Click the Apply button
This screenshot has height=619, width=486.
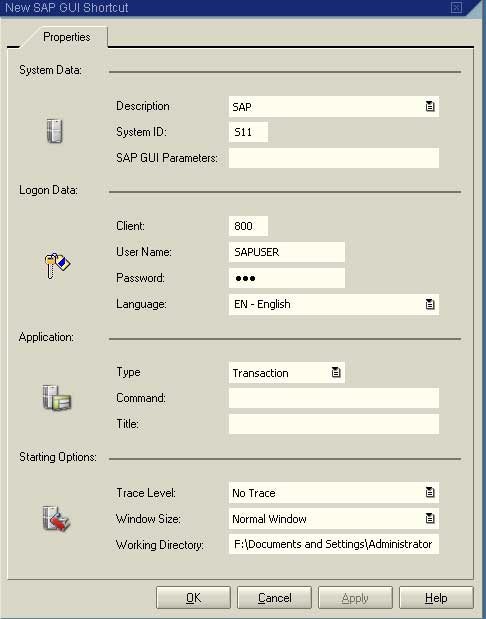coord(355,598)
